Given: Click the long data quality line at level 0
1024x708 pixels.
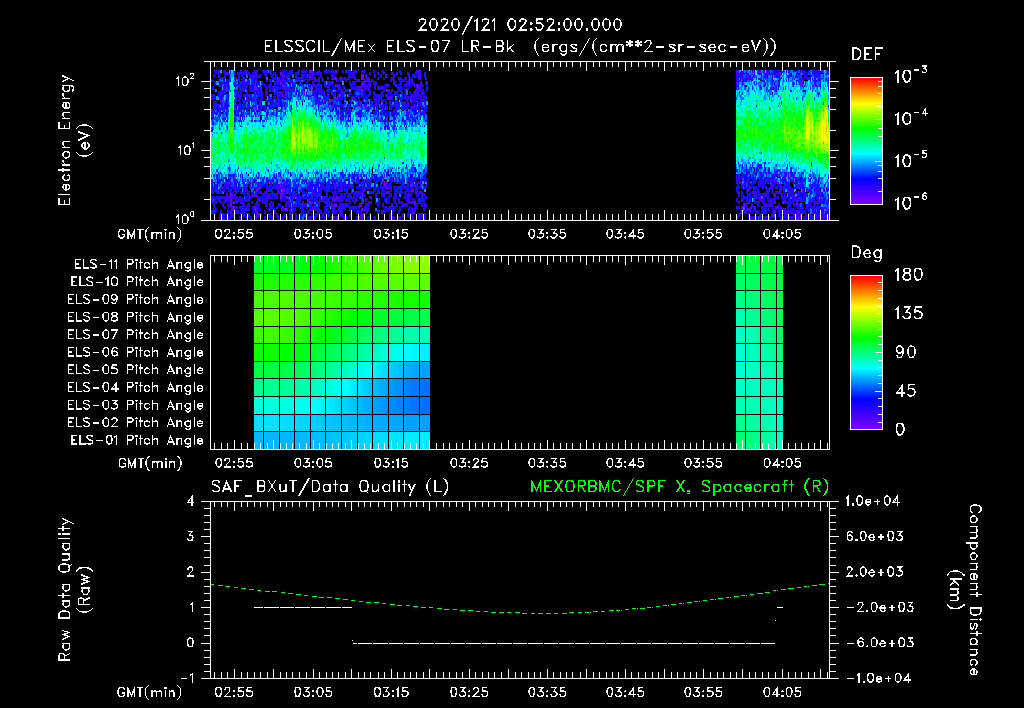Looking at the screenshot, I should 564,643.
